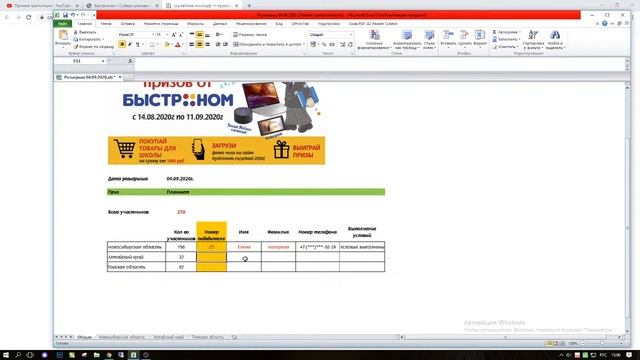Screen dimensions: 640x360
Task: Apply the red font color A
Action: click(x=178, y=44)
